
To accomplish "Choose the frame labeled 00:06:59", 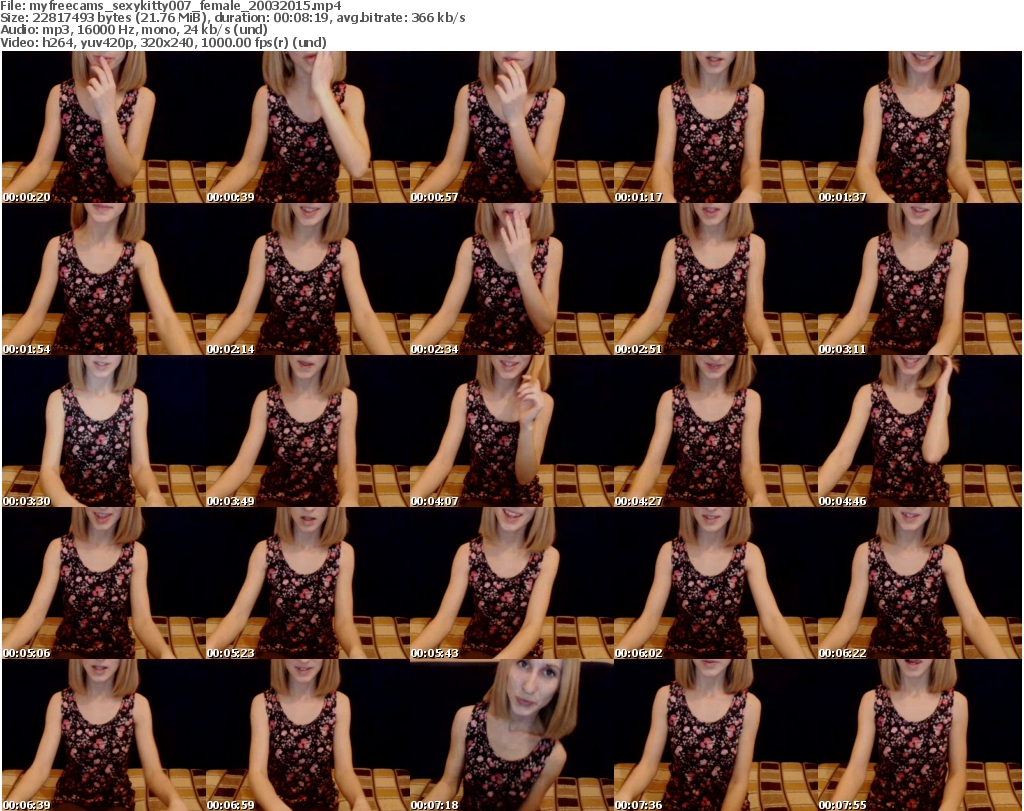I will pos(308,735).
